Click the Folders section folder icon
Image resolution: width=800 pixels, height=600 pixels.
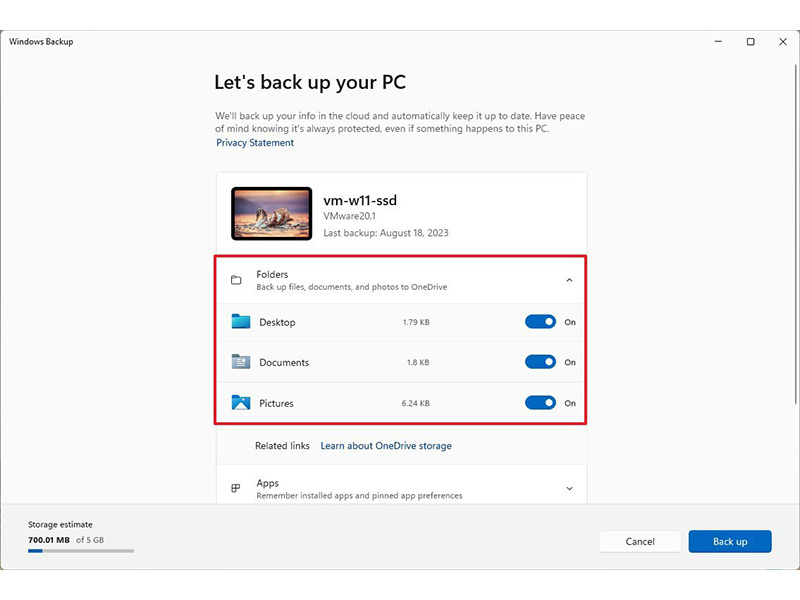(x=236, y=280)
